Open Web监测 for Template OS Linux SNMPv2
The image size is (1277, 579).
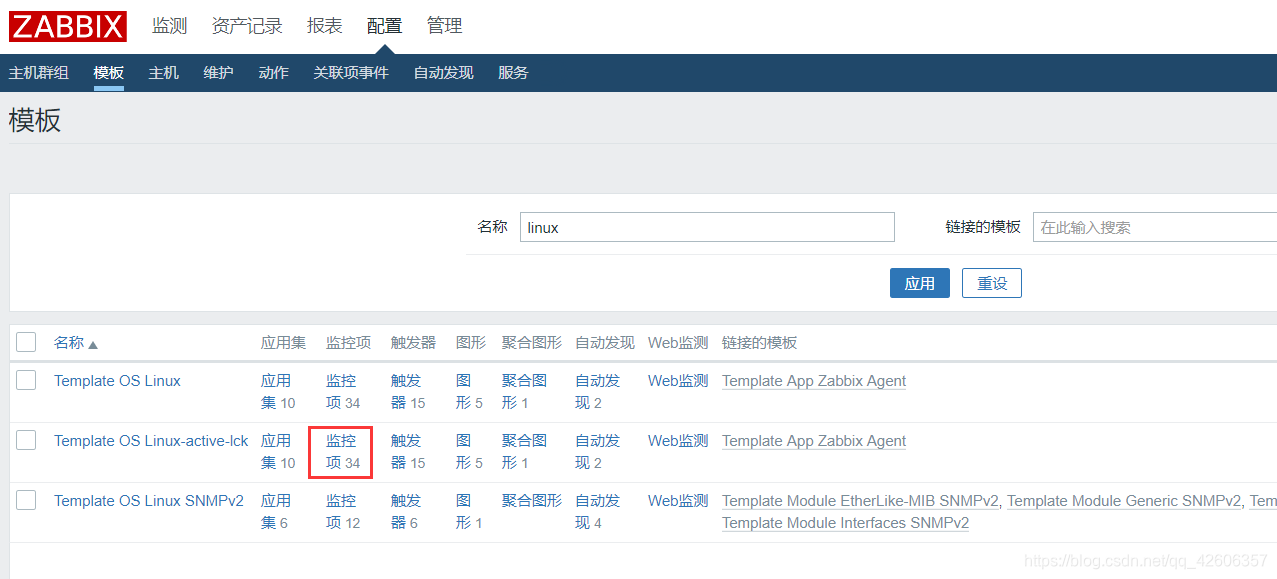(678, 501)
